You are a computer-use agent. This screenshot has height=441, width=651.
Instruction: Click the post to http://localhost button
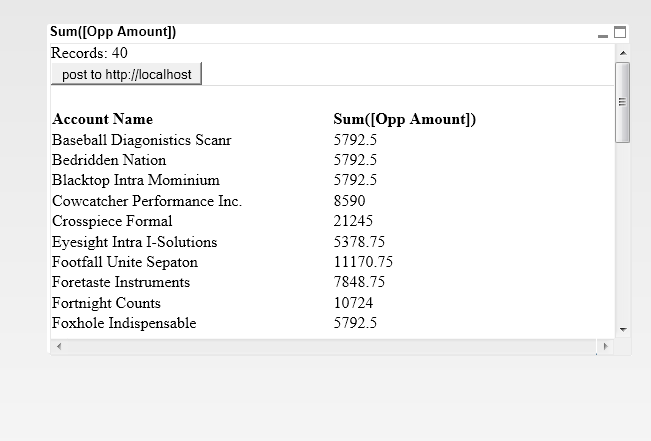point(126,74)
